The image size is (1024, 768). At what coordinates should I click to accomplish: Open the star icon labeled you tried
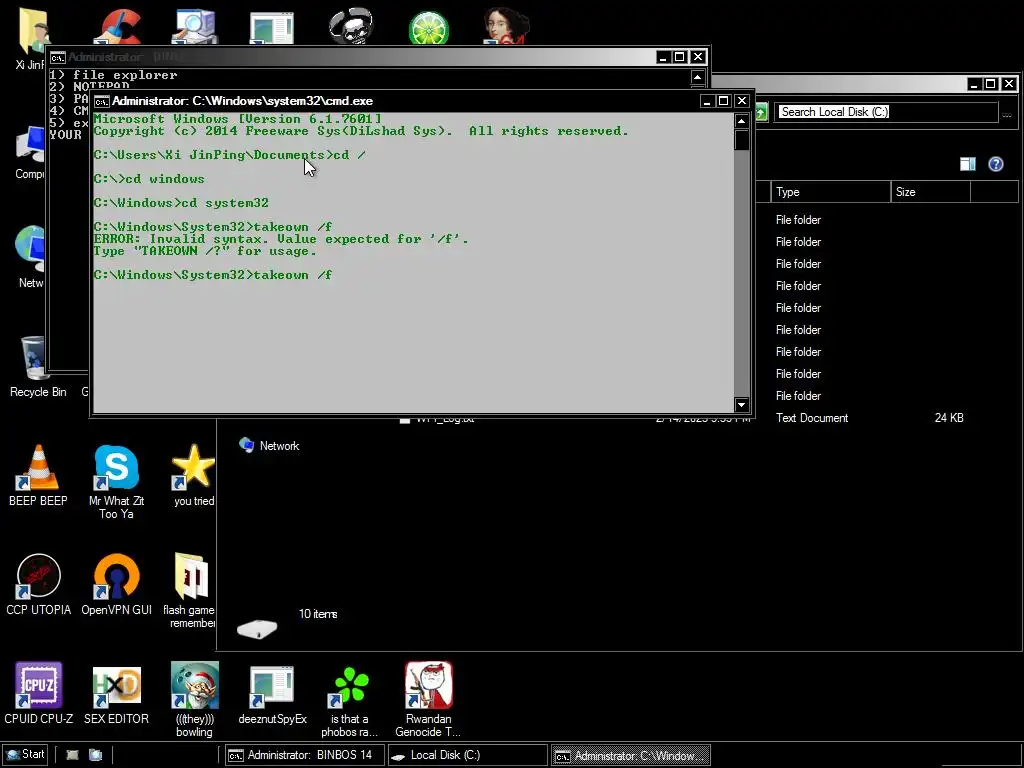click(193, 475)
